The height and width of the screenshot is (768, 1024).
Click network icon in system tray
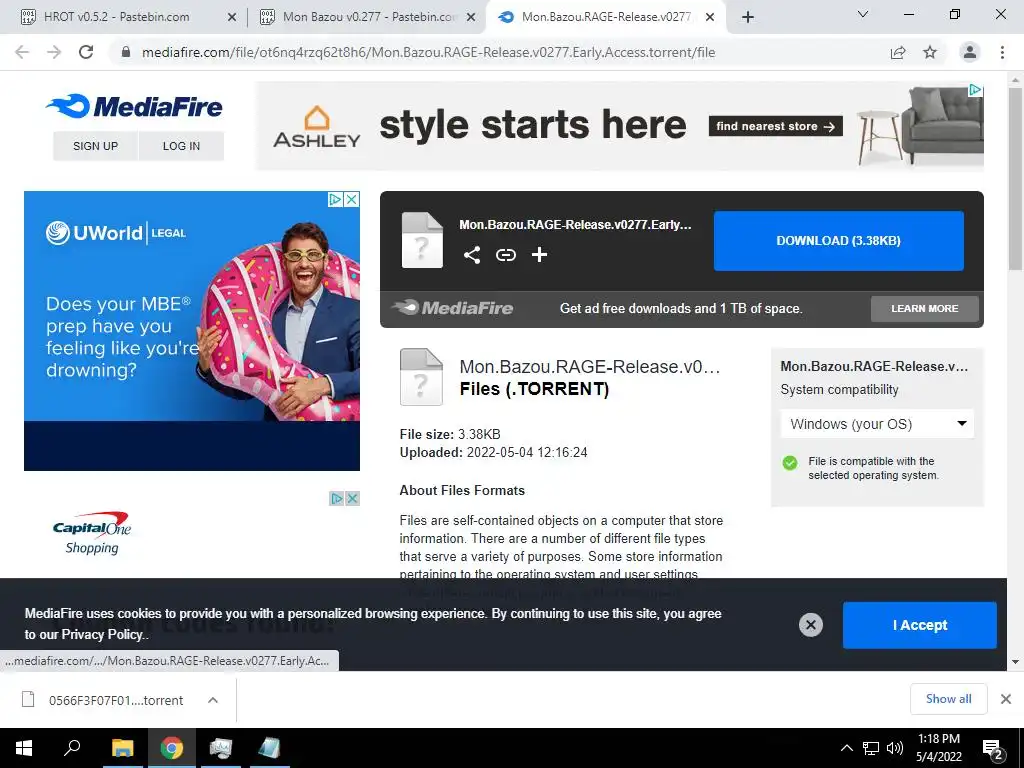[871, 748]
